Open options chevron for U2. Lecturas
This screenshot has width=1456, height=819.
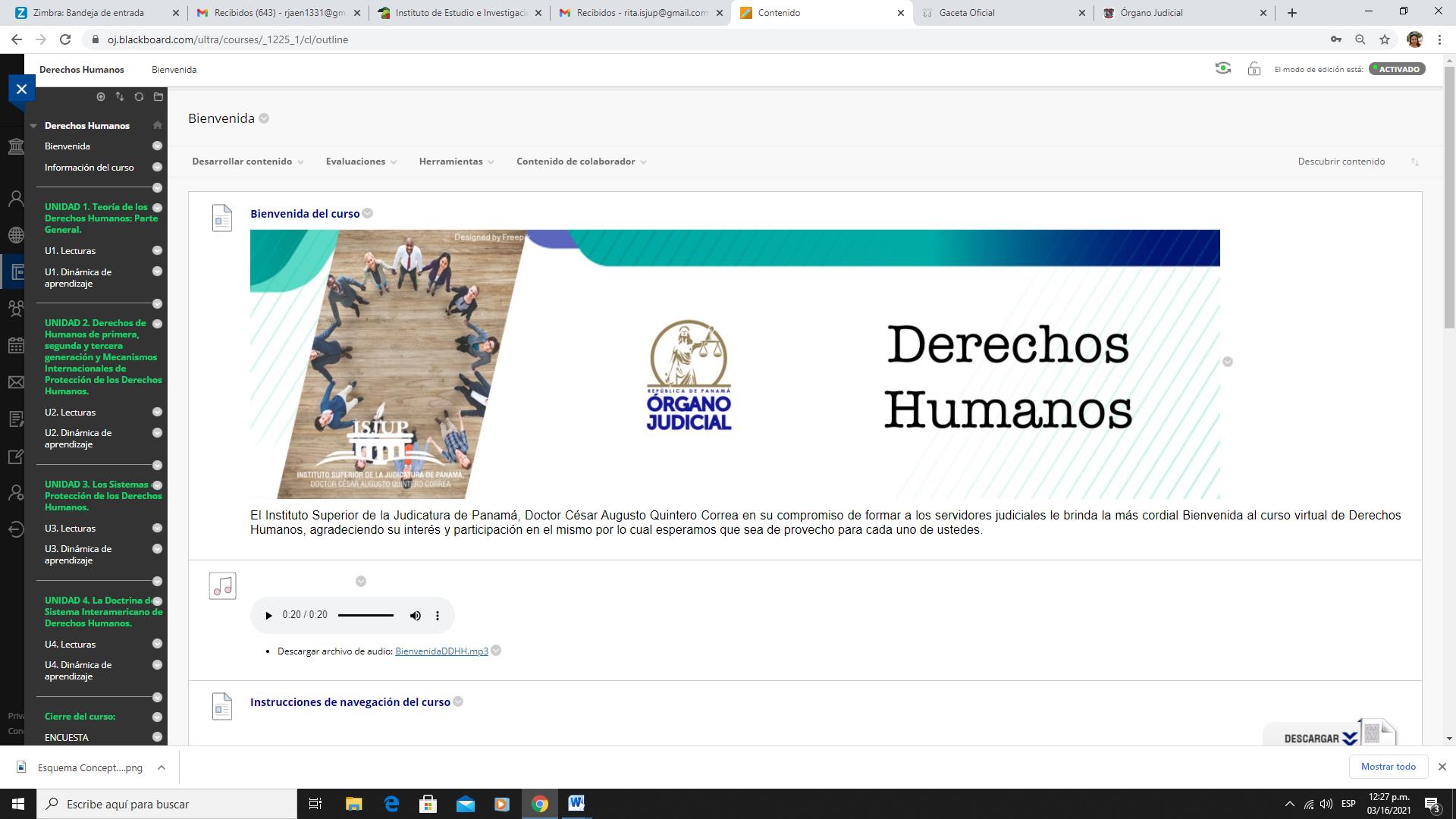pyautogui.click(x=157, y=412)
